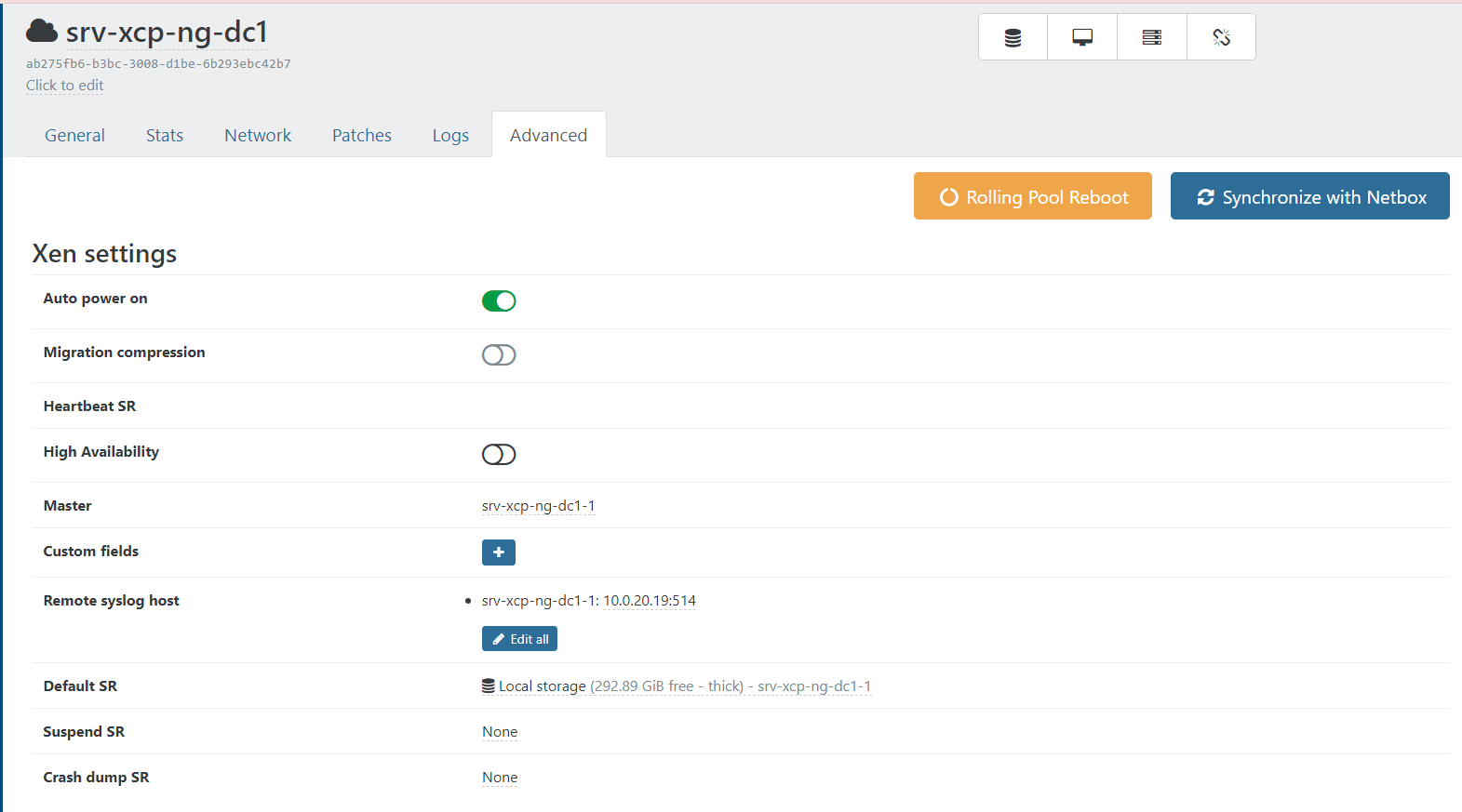
Task: Edit remote syslog host address 10.0.20.19:514
Action: tap(650, 601)
